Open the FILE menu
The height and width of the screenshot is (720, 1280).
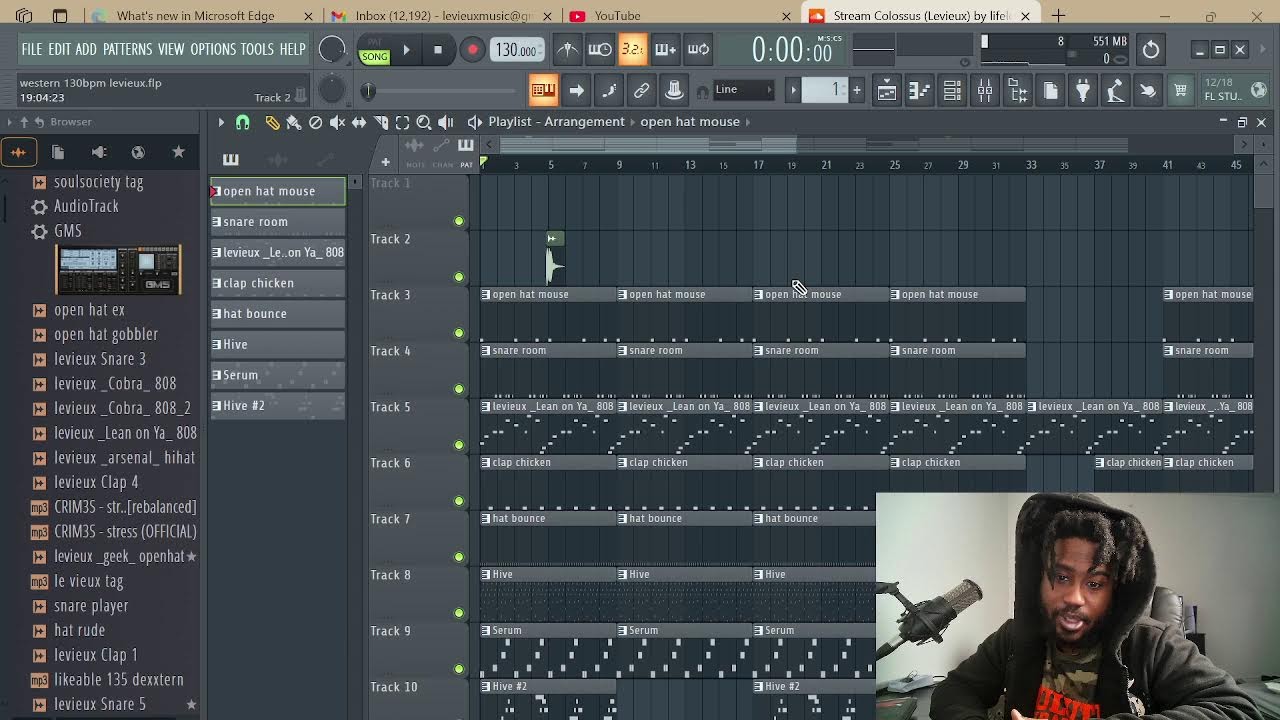(32, 49)
